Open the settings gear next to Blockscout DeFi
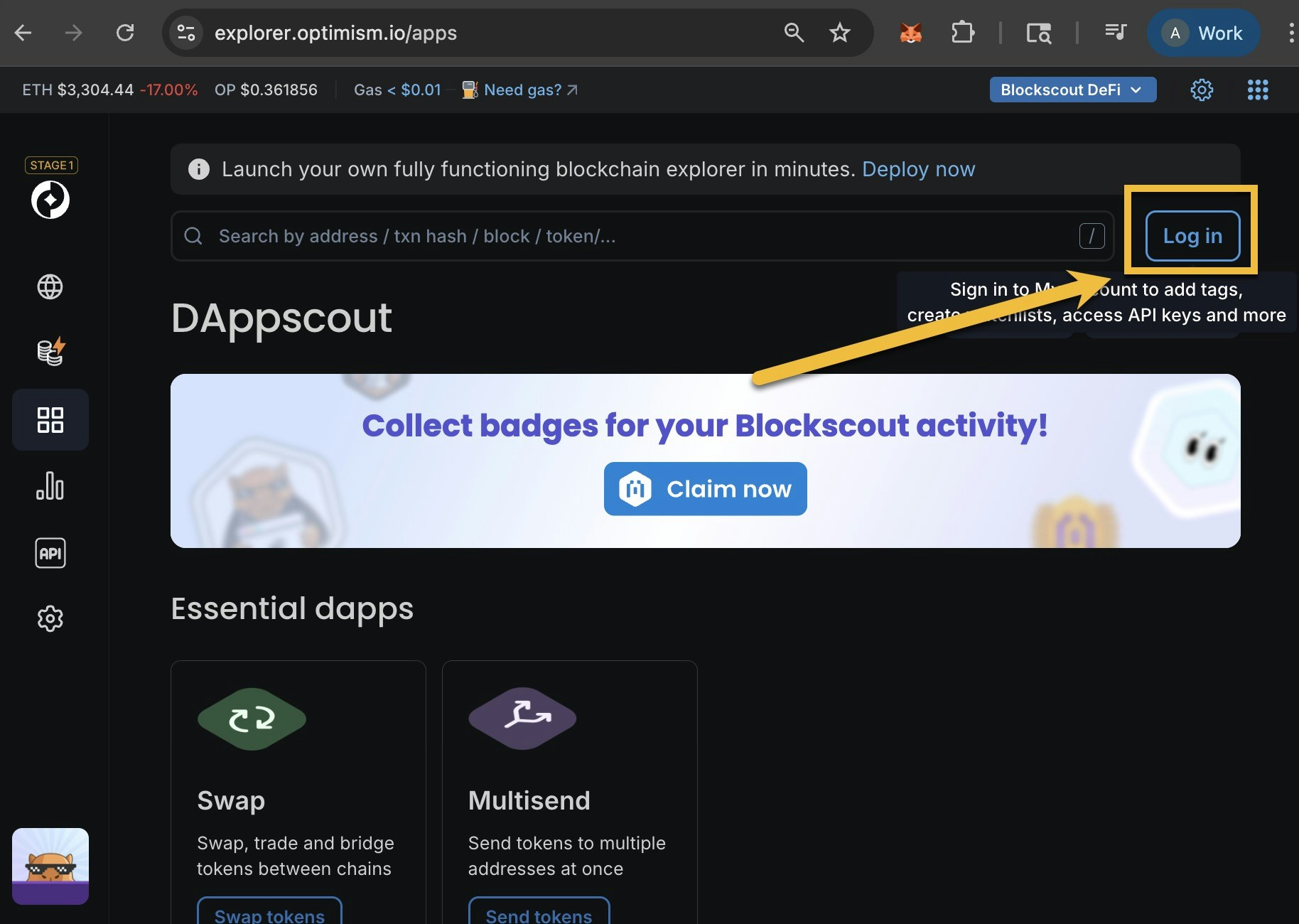The image size is (1299, 924). 1202,90
